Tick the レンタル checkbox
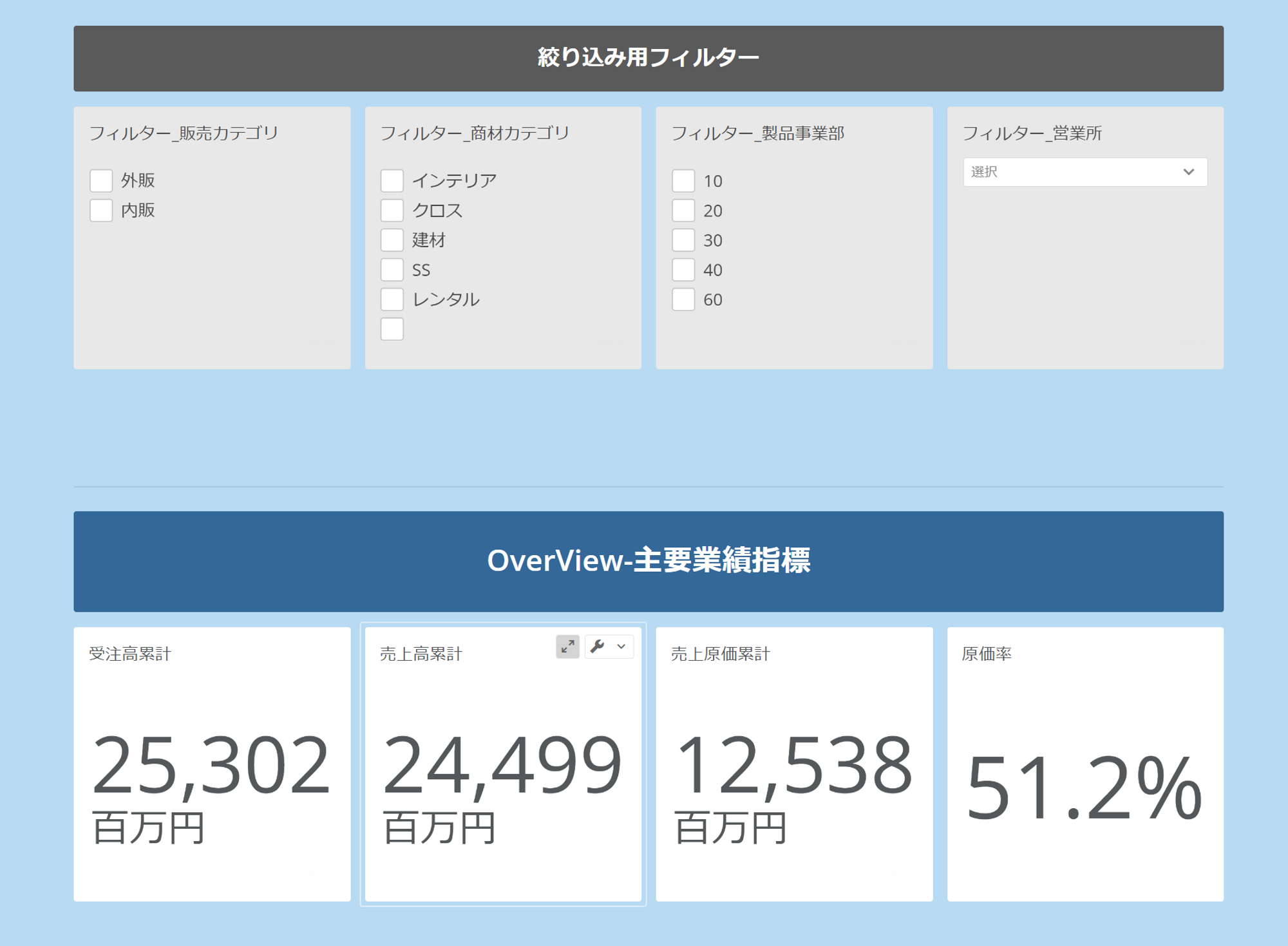 pyautogui.click(x=392, y=299)
